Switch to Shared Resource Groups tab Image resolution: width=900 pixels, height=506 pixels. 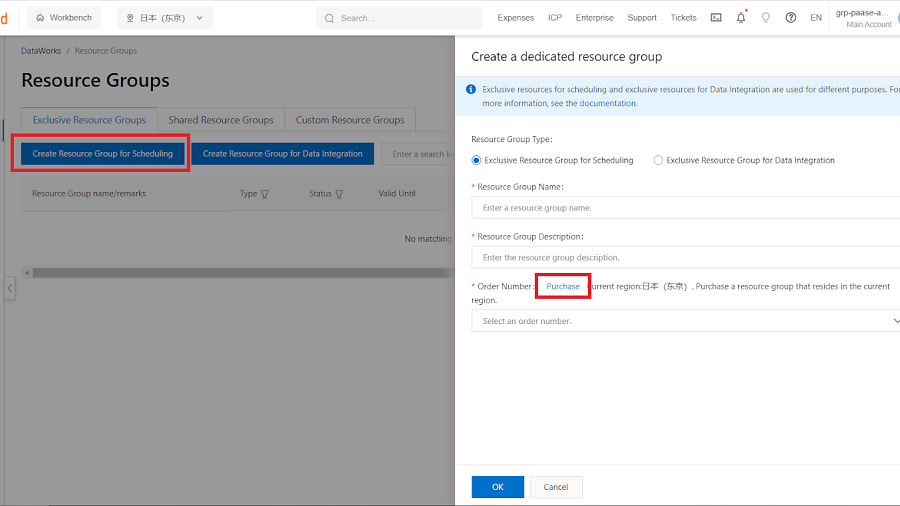coord(221,120)
